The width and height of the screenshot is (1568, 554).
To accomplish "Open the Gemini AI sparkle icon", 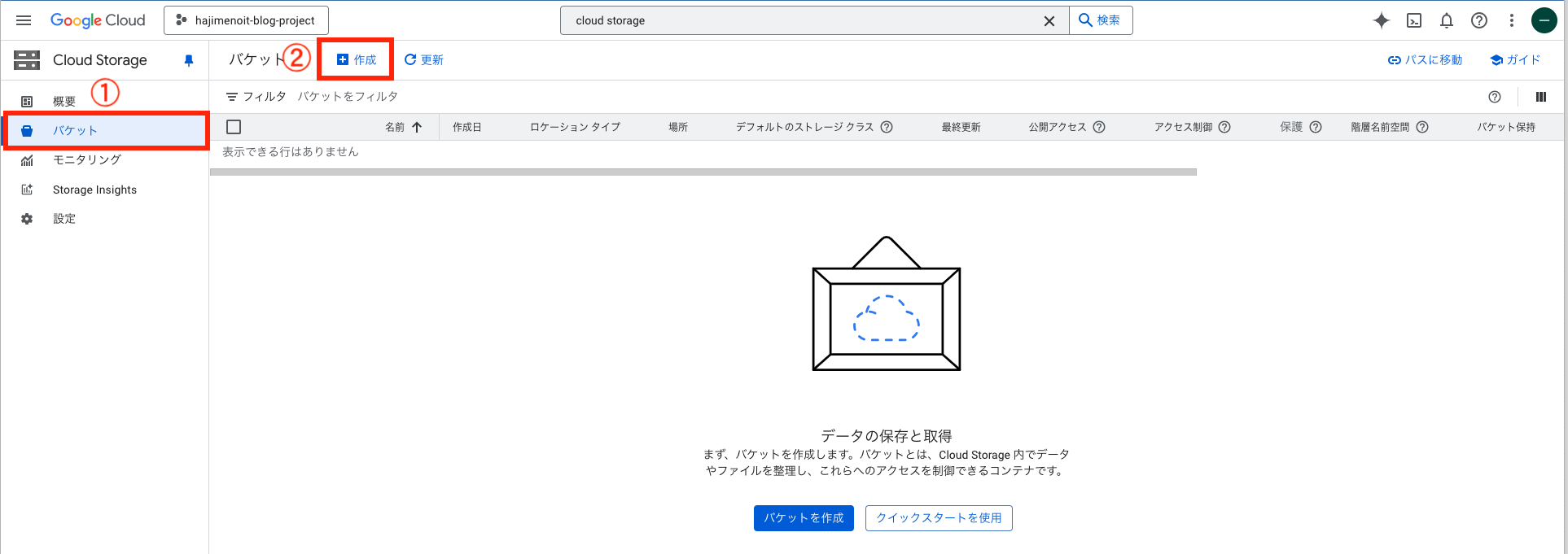I will 1382,20.
